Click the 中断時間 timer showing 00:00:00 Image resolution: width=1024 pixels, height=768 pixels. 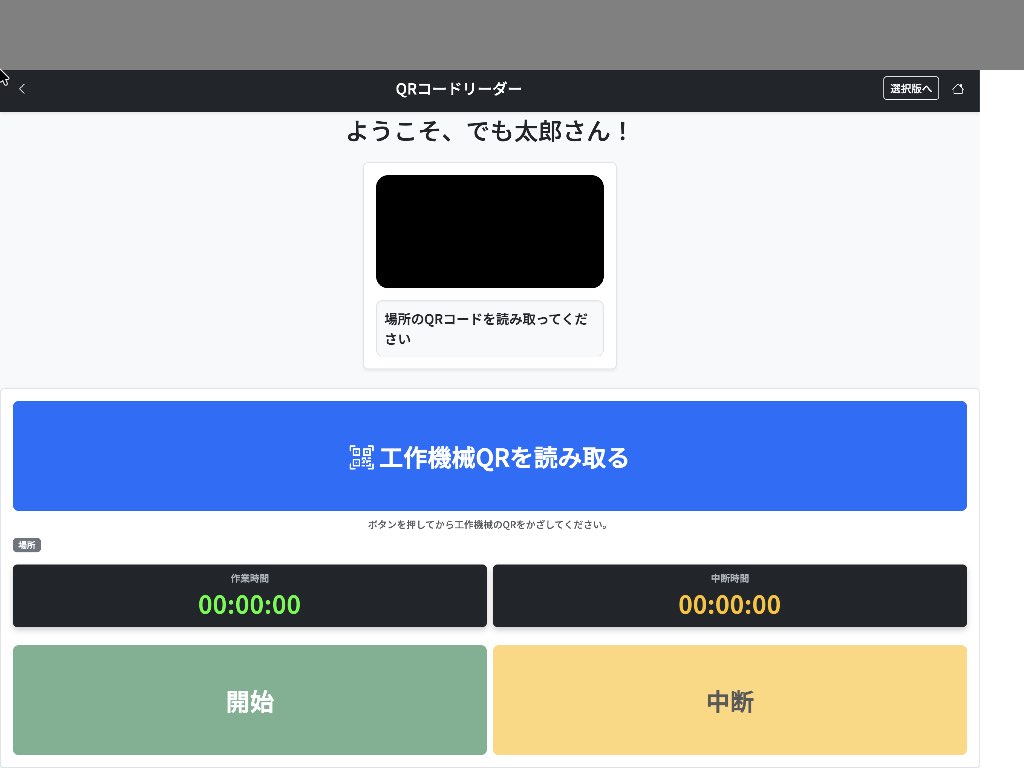click(729, 596)
